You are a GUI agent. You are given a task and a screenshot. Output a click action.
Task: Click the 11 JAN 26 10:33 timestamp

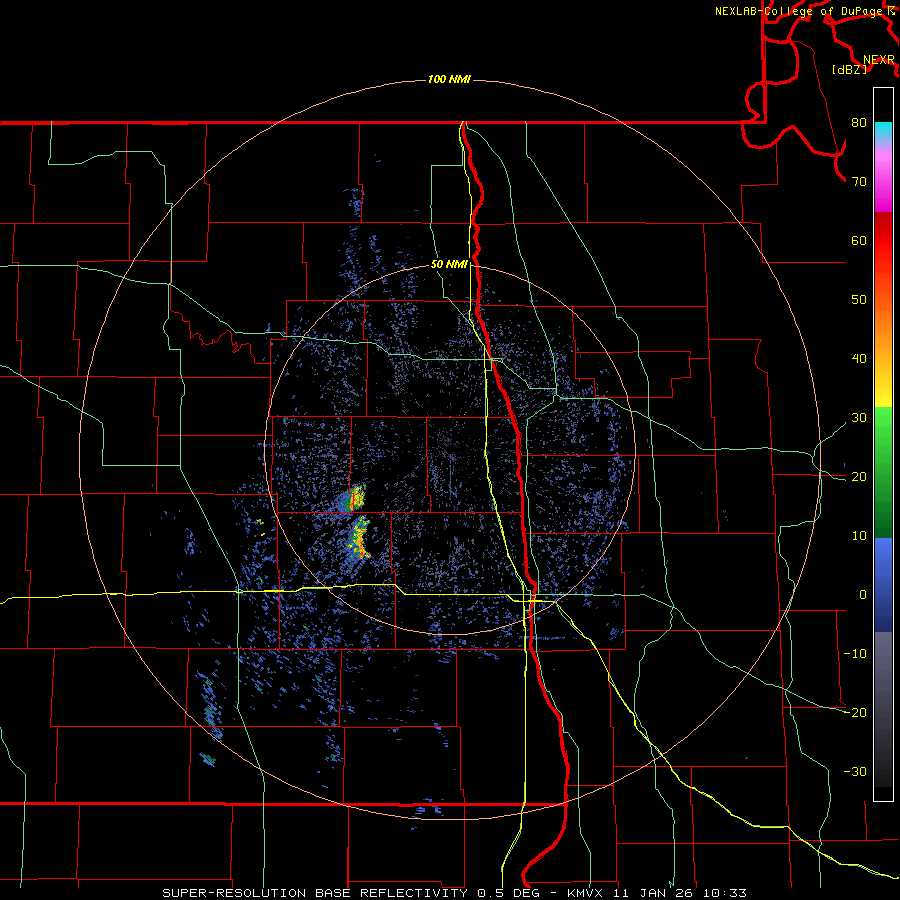coord(680,893)
